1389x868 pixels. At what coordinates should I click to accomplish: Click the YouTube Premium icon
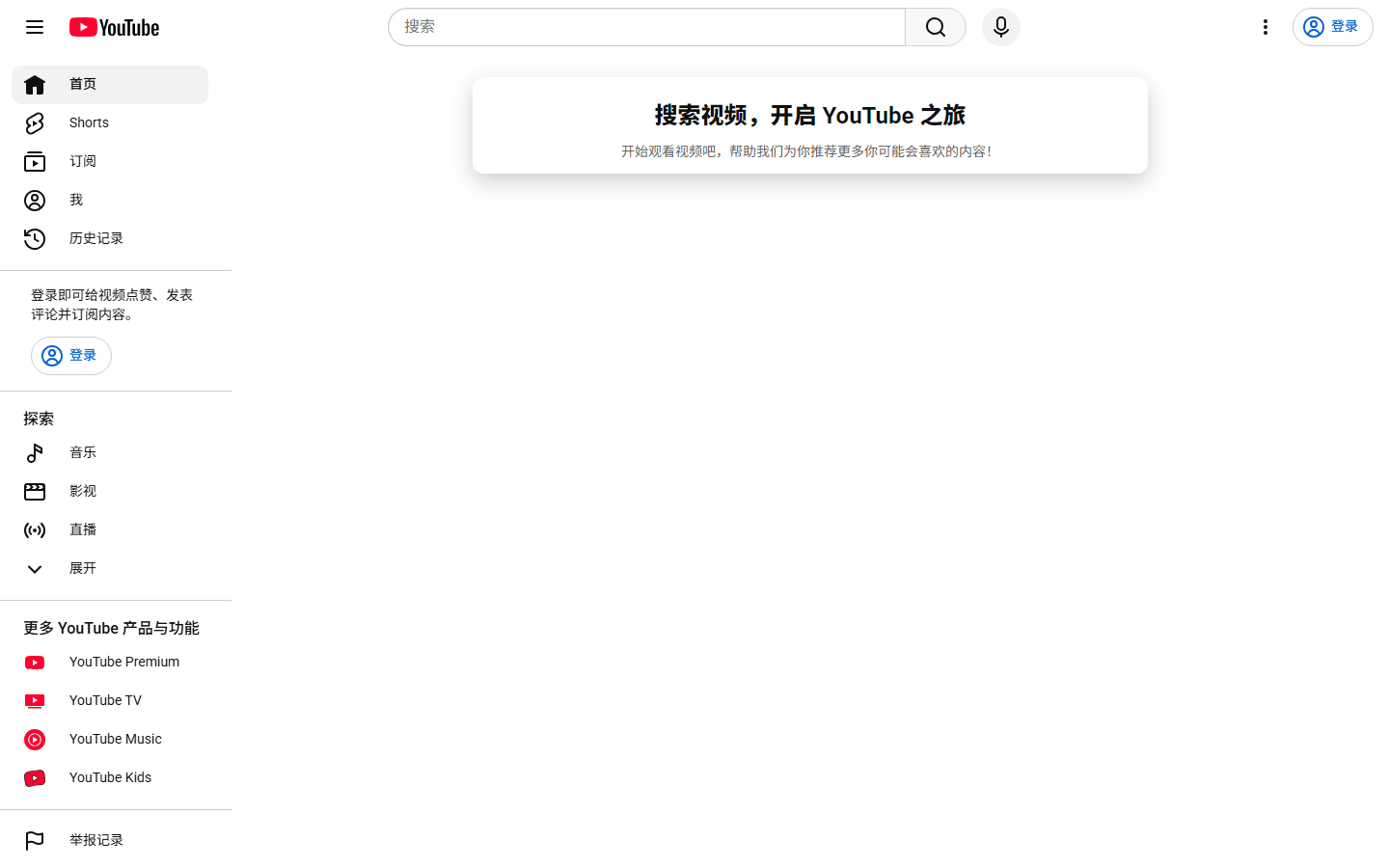click(35, 663)
